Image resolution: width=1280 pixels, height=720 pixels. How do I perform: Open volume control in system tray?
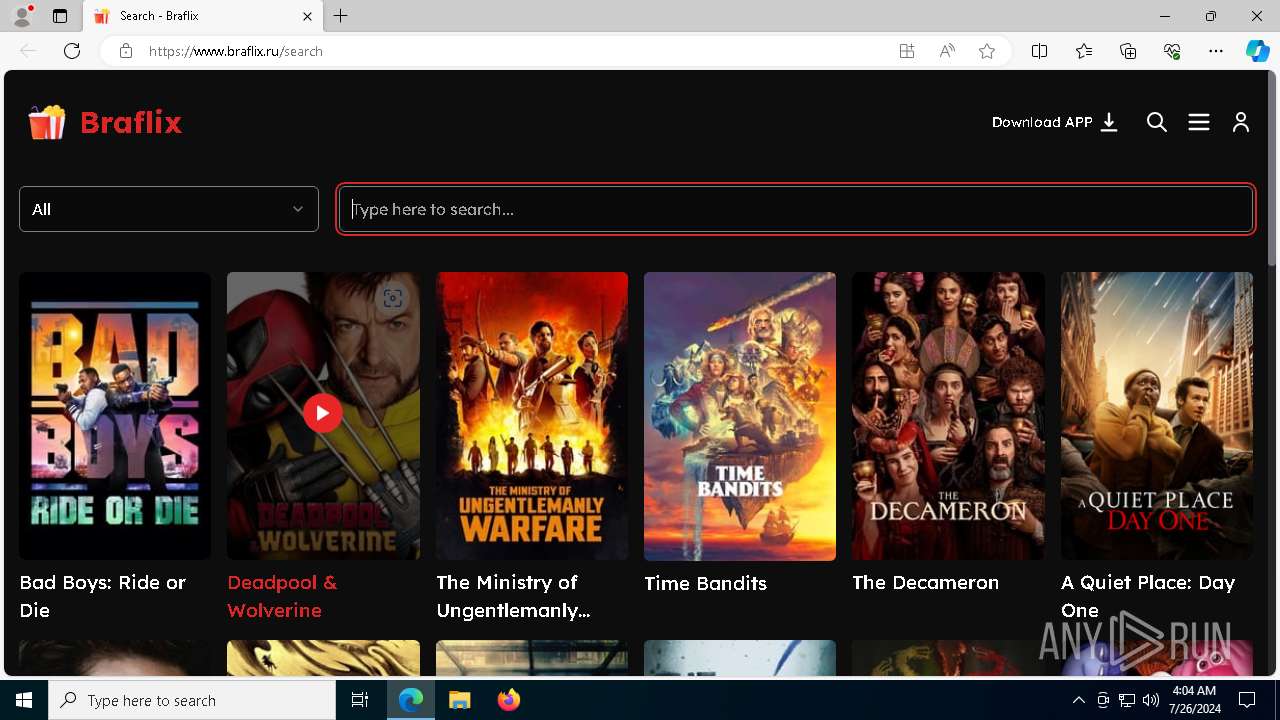(x=1151, y=700)
